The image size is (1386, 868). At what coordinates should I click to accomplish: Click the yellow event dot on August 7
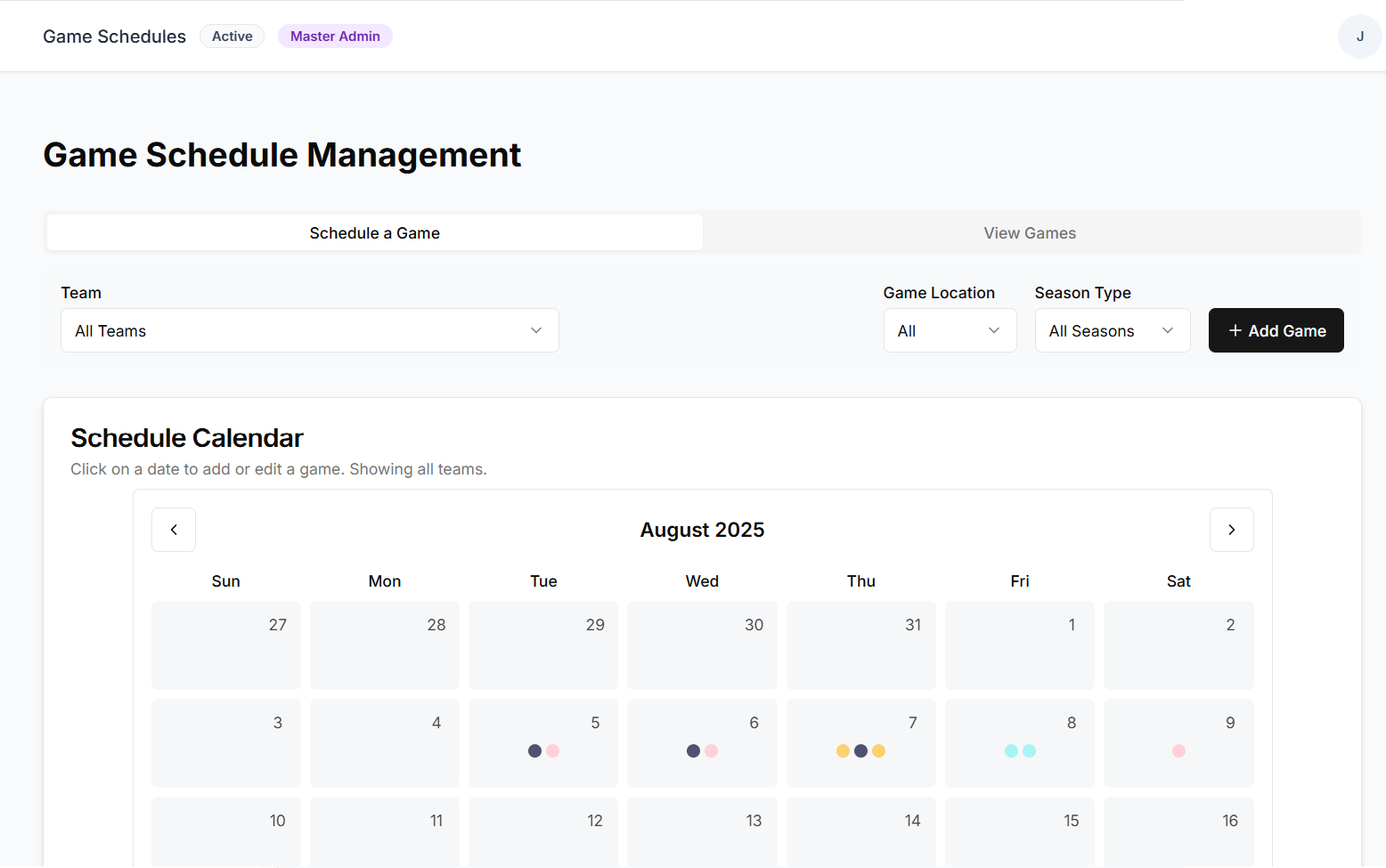click(842, 750)
